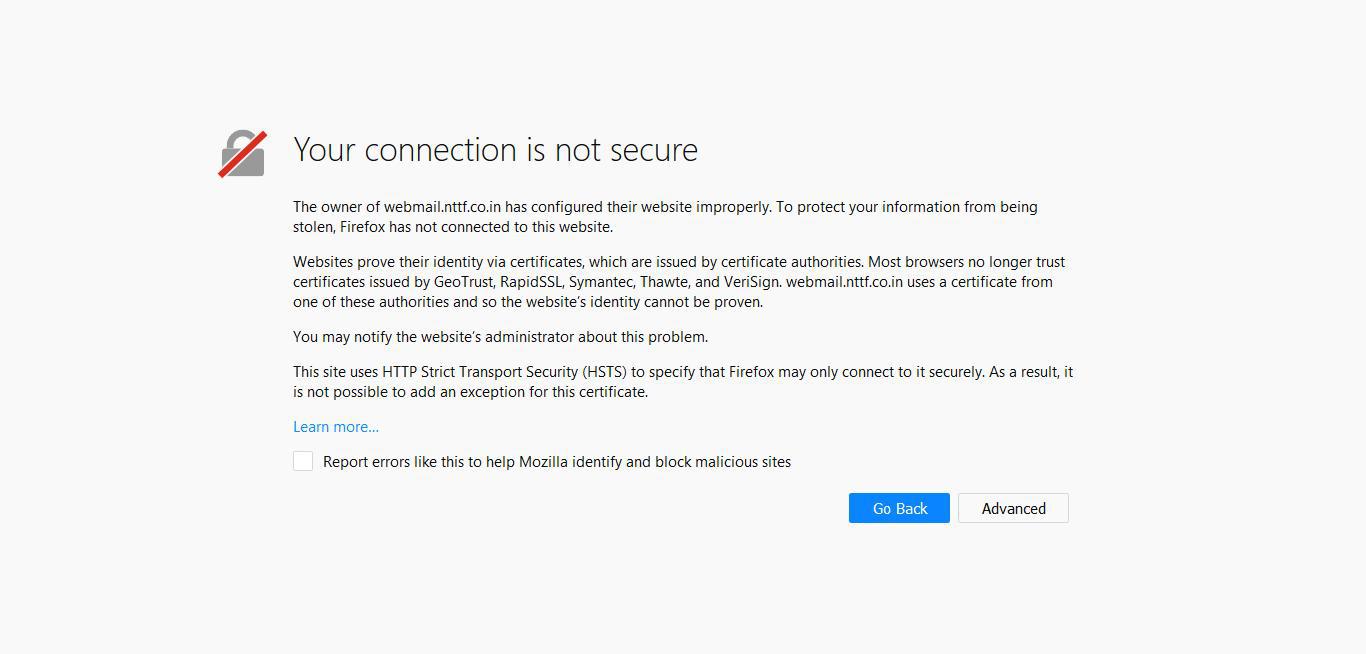Click the insecure connection lock symbol
The image size is (1366, 654).
[242, 152]
